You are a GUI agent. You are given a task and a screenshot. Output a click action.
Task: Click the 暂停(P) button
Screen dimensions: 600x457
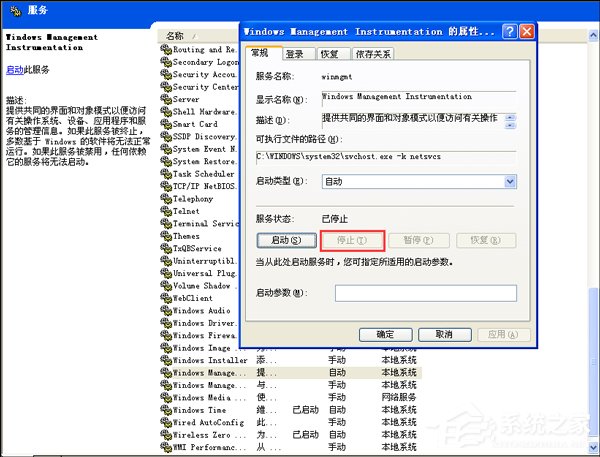419,240
